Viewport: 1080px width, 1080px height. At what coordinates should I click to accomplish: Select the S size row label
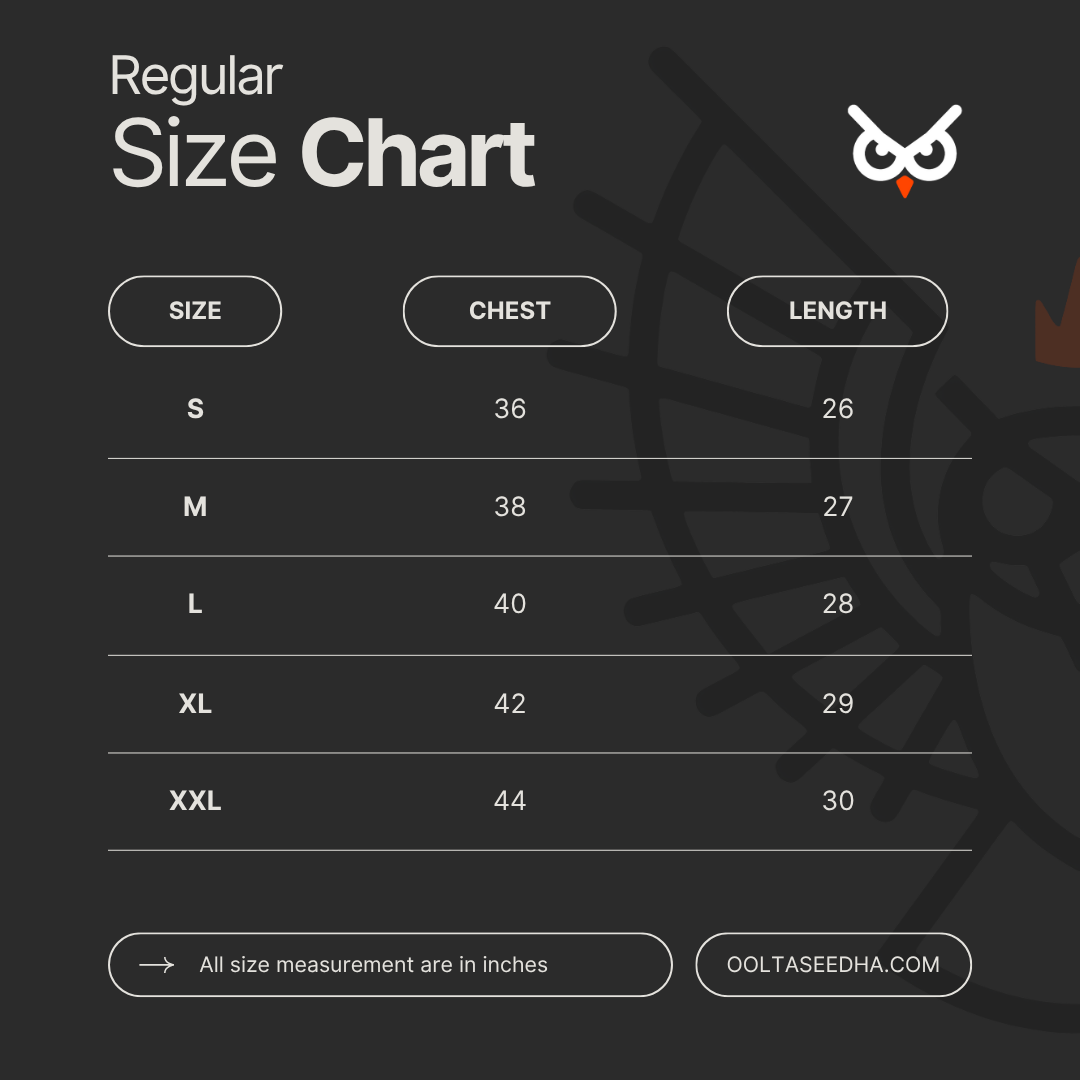pyautogui.click(x=195, y=409)
